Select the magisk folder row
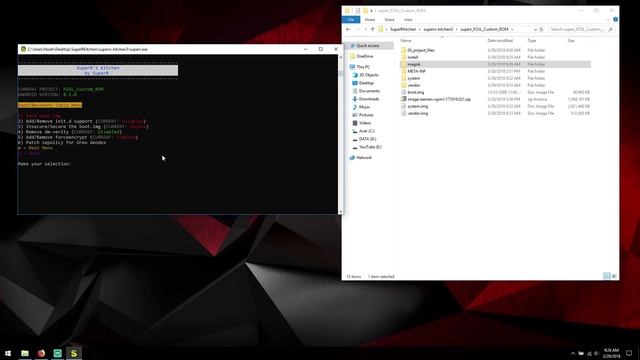 click(x=495, y=64)
